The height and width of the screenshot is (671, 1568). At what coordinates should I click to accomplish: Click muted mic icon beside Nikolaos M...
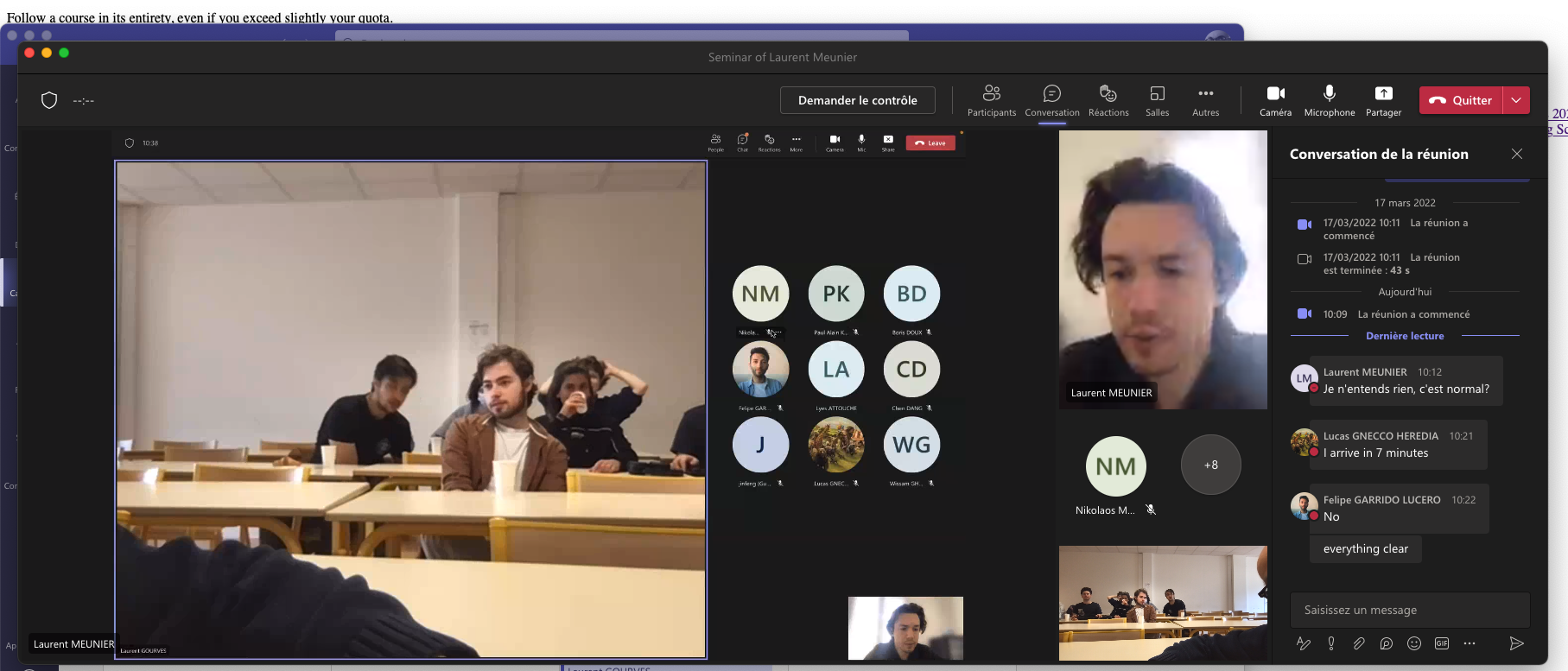pos(1151,510)
